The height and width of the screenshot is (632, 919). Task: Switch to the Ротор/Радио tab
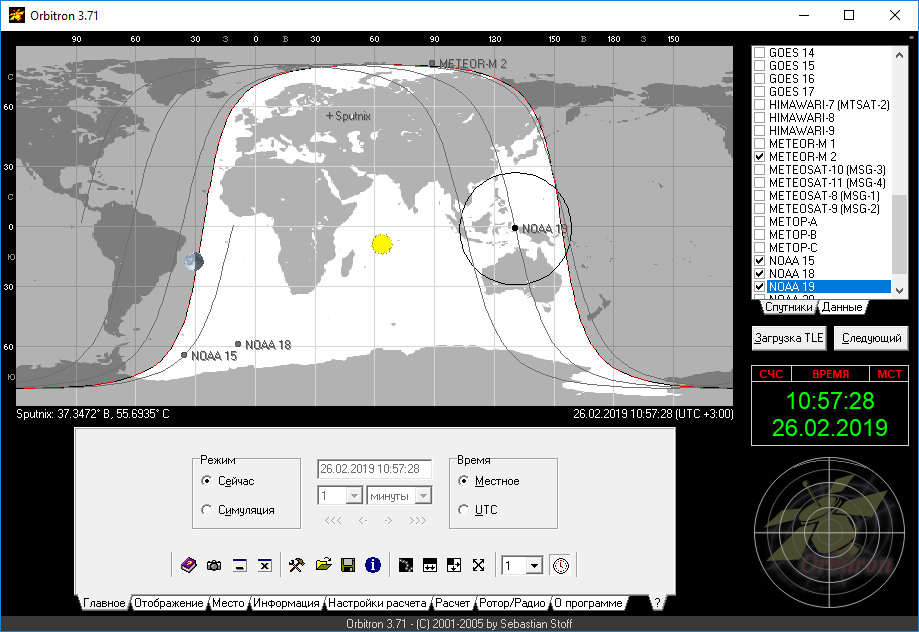(512, 603)
